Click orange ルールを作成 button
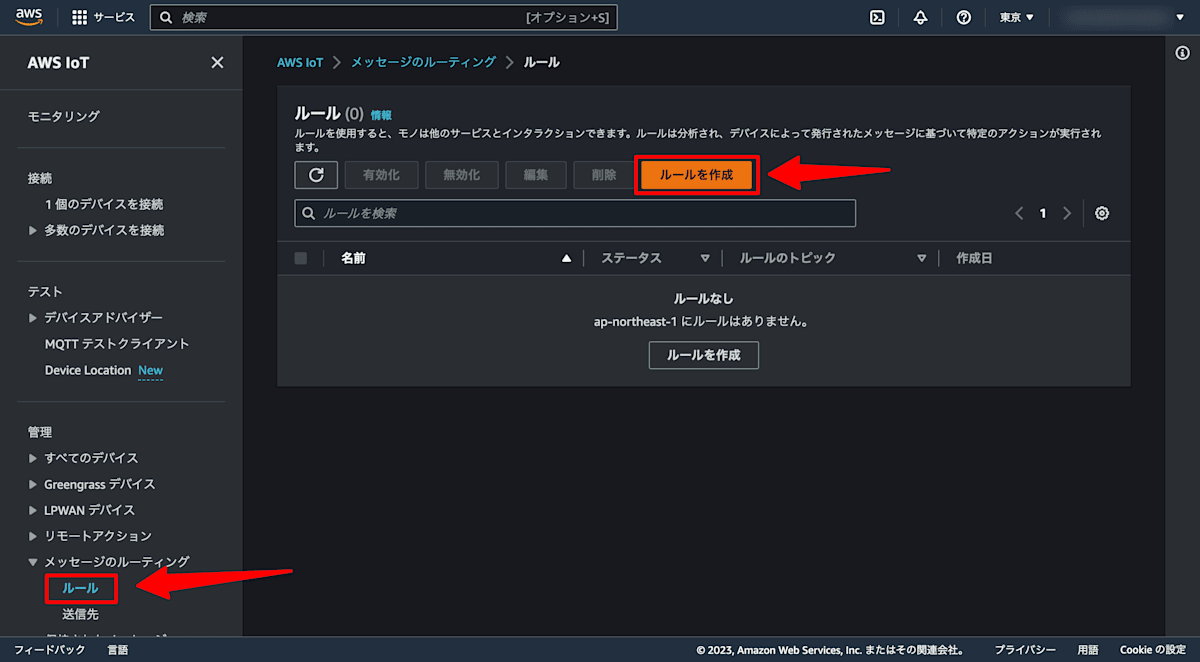The height and width of the screenshot is (662, 1200). pyautogui.click(x=697, y=175)
